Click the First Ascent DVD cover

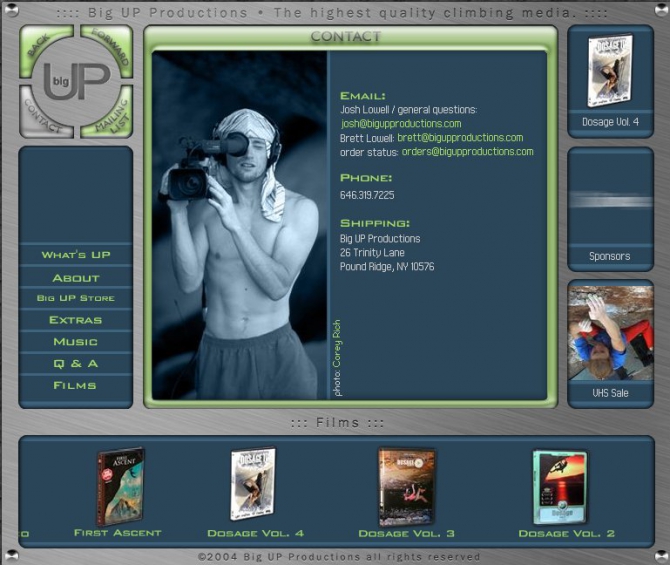(120, 486)
